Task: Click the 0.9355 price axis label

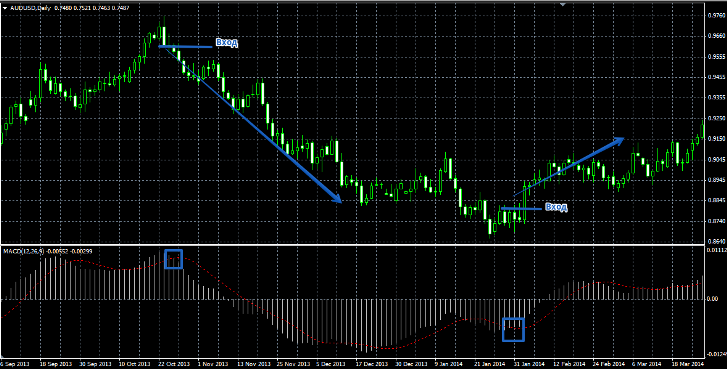Action: [x=716, y=98]
